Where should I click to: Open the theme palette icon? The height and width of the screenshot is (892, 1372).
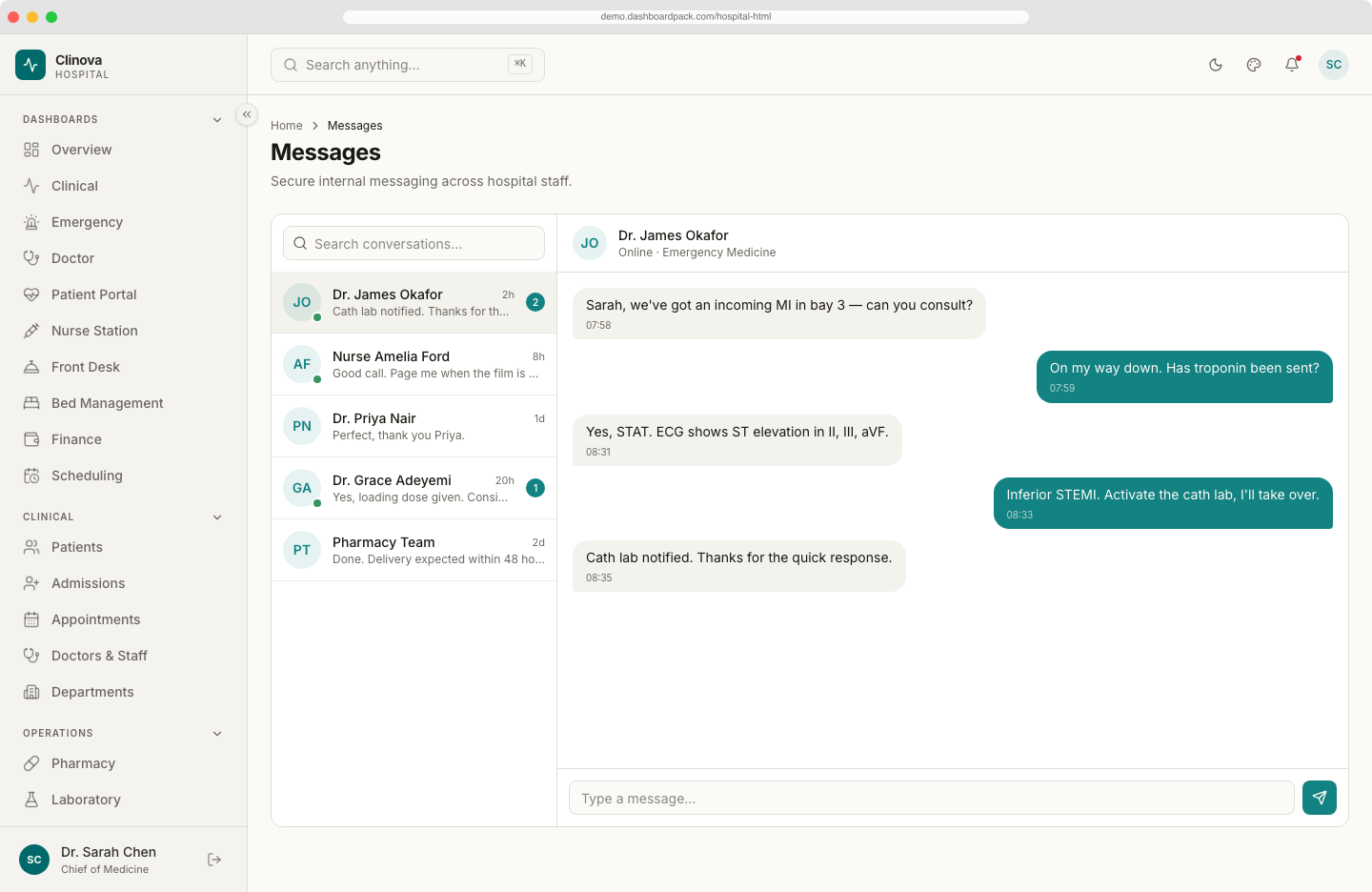[x=1254, y=65]
